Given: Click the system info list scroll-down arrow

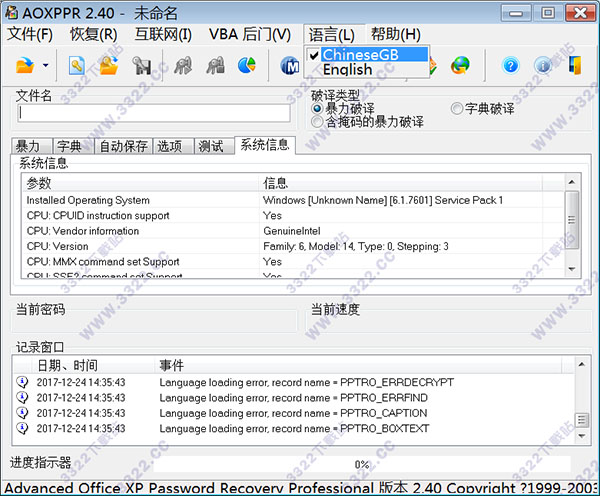Looking at the screenshot, I should tap(572, 269).
